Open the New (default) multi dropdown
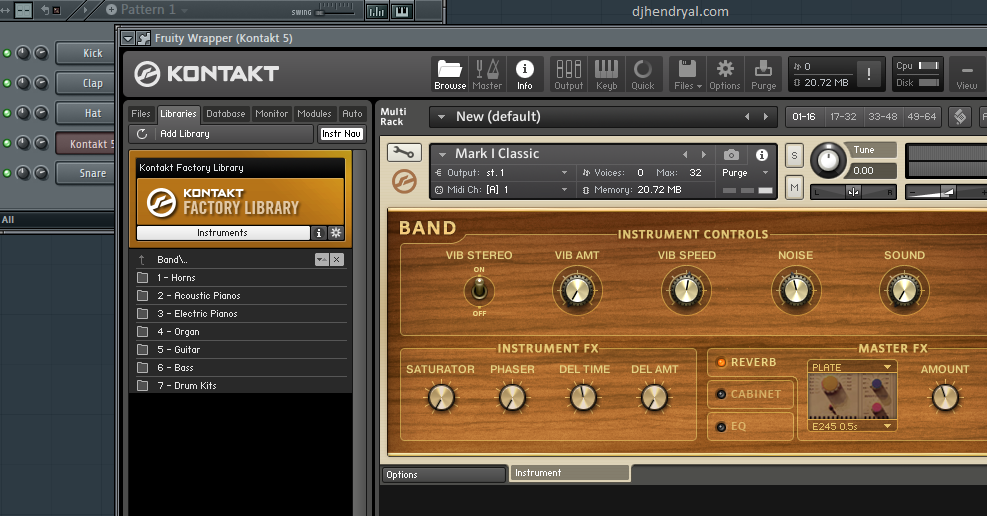Viewport: 987px width, 516px height. 442,116
